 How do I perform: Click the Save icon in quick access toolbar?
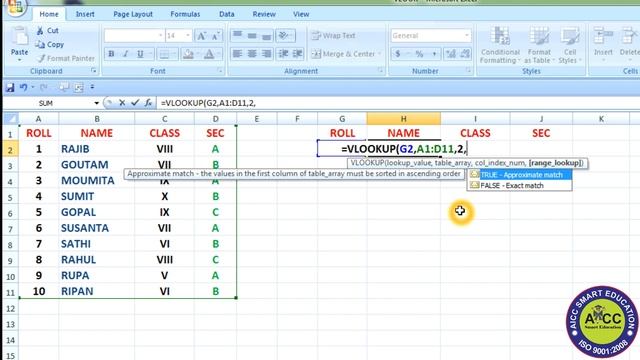tap(10, 87)
